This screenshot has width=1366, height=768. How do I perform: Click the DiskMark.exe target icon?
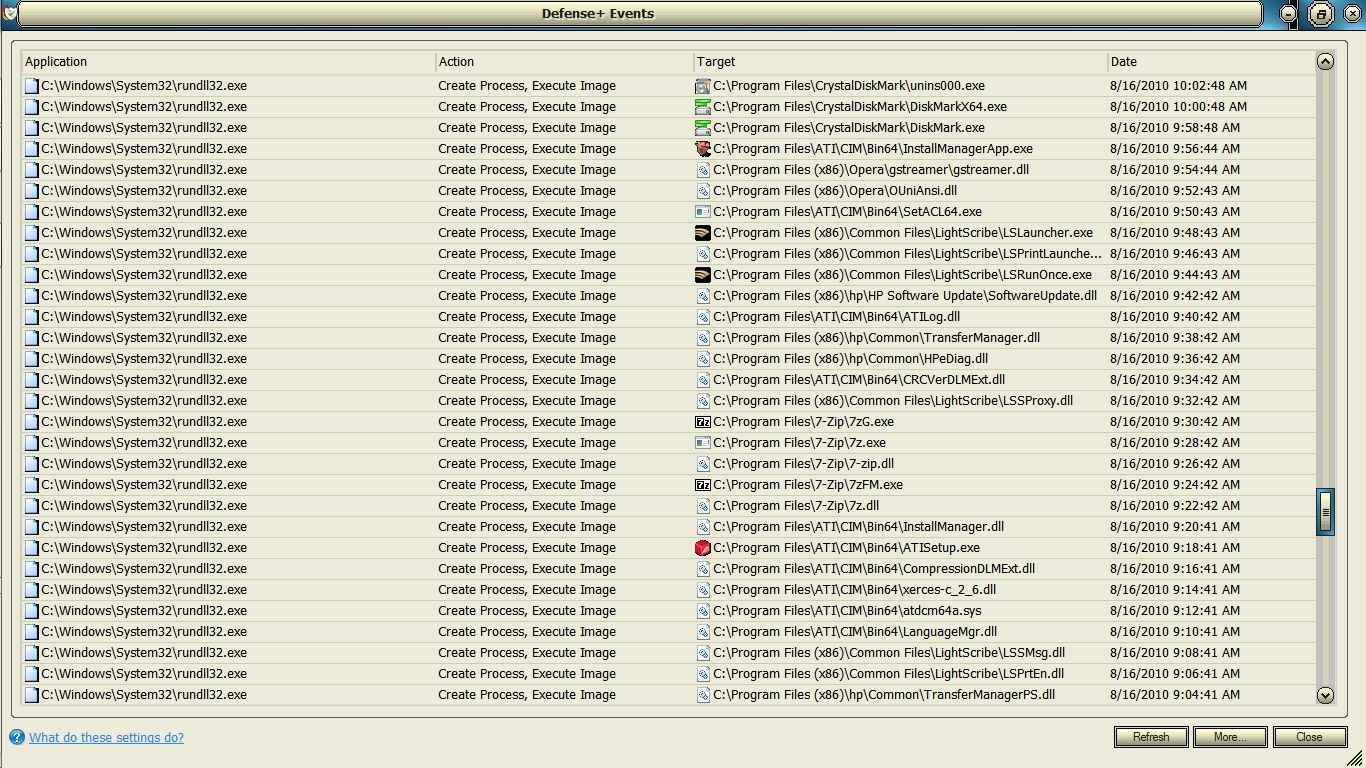point(703,128)
